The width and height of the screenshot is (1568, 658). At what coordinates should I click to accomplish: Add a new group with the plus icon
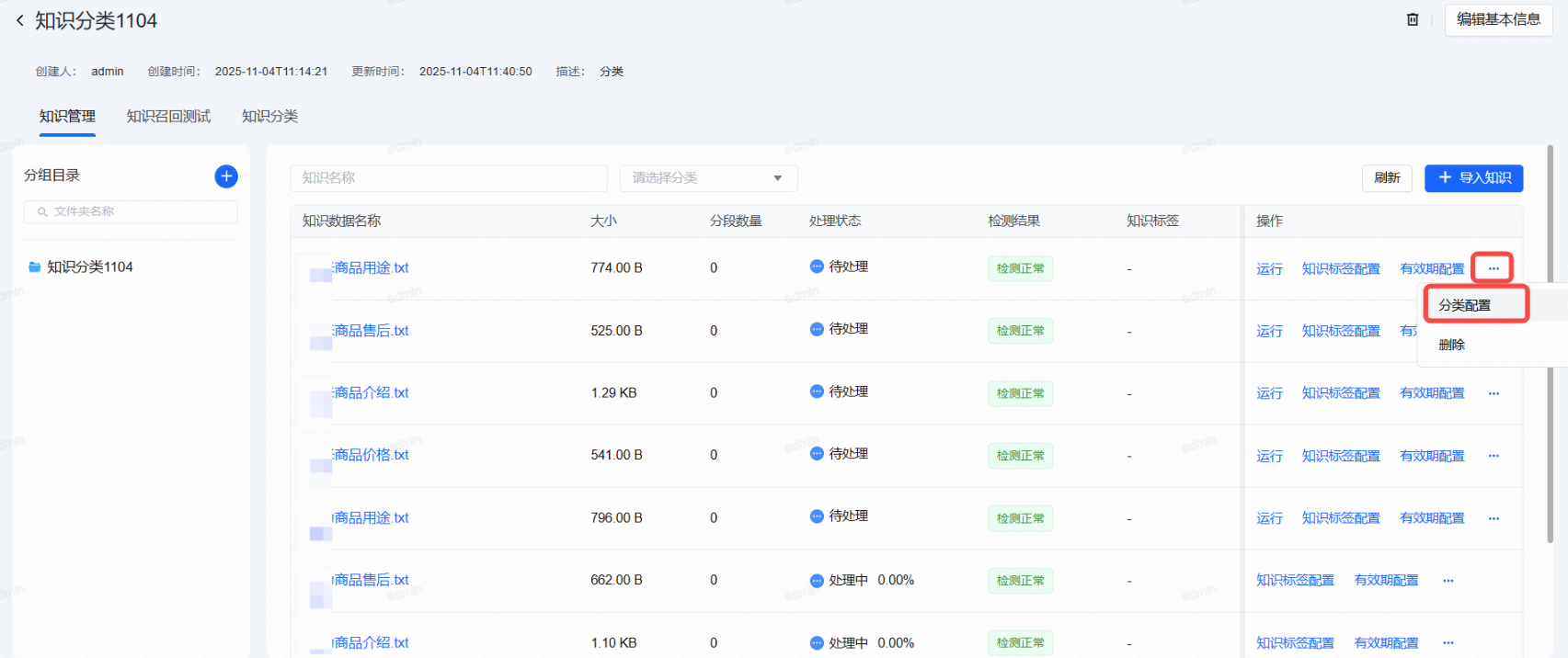coord(226,176)
